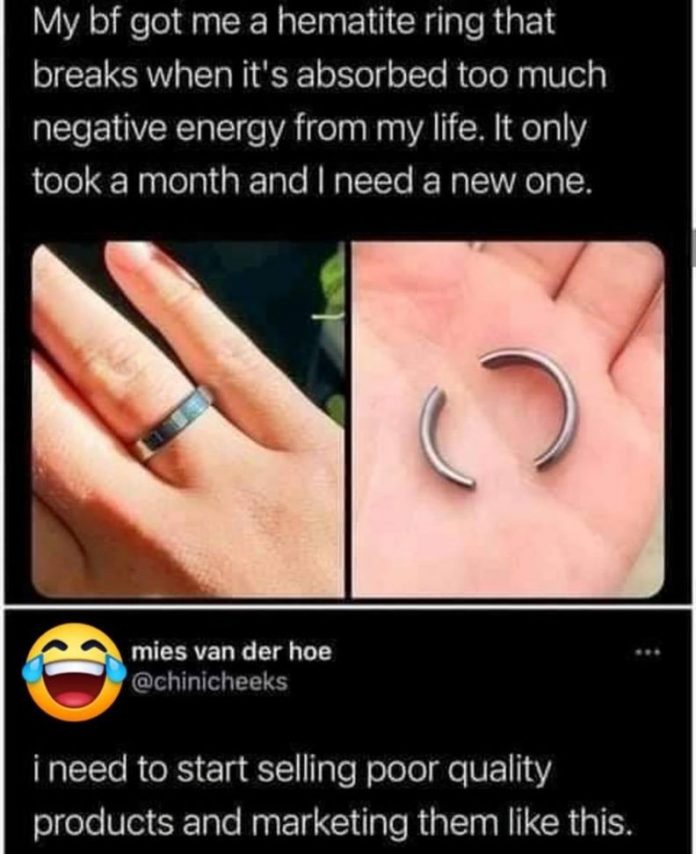This screenshot has height=854, width=696.
Task: Click the white line separating the two posts
Action: [348, 606]
